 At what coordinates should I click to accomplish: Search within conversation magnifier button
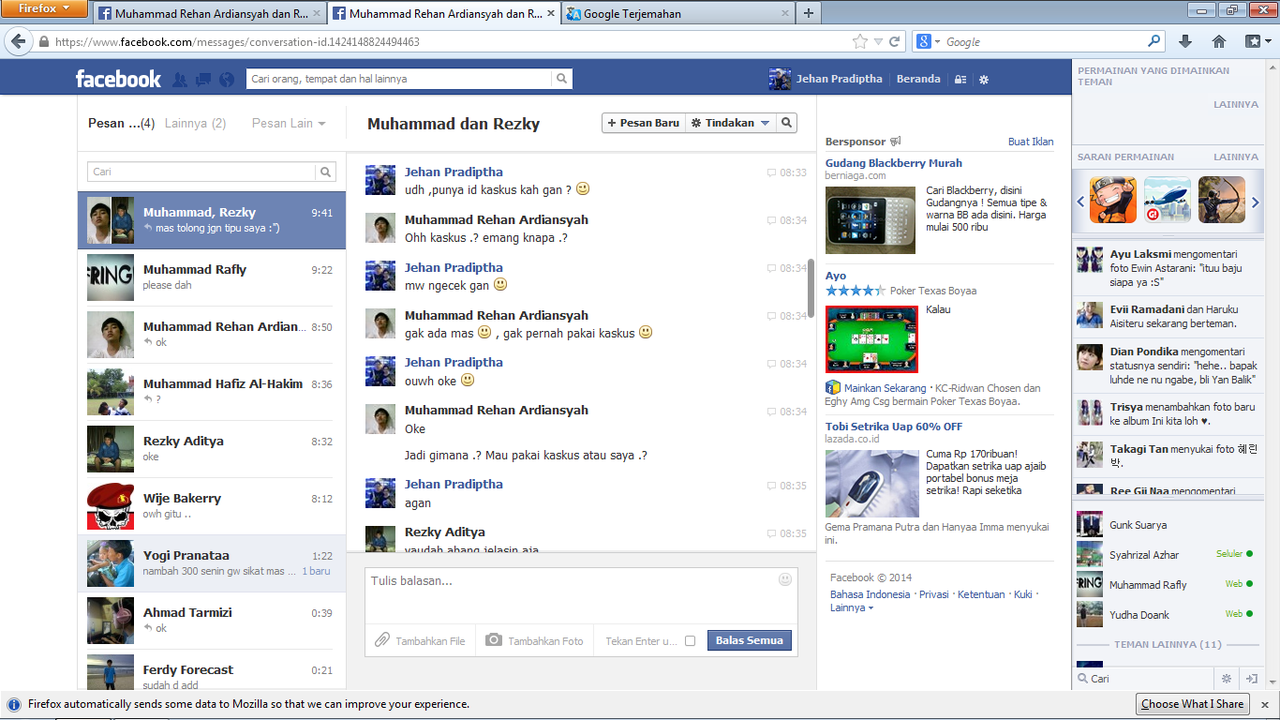tap(787, 123)
